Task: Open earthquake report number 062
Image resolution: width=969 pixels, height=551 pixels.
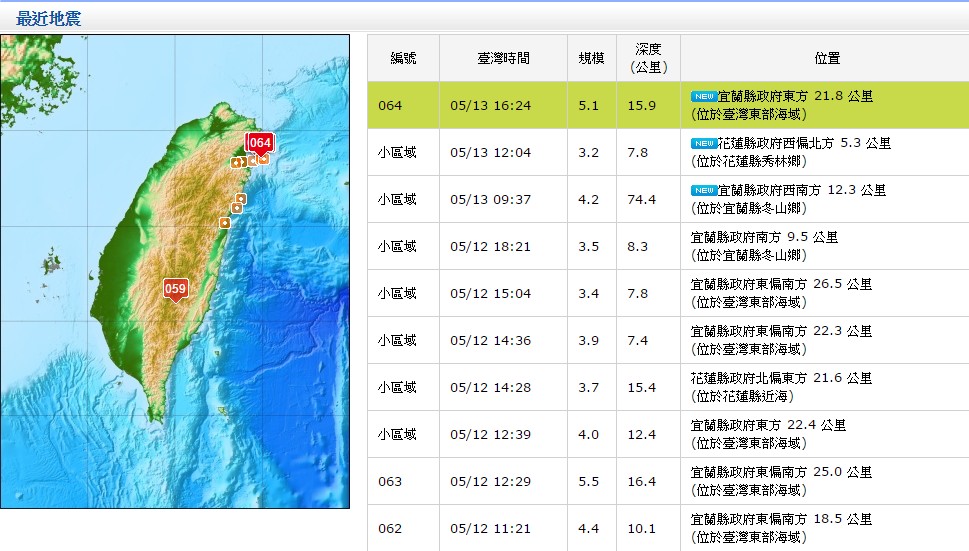Action: pos(390,528)
